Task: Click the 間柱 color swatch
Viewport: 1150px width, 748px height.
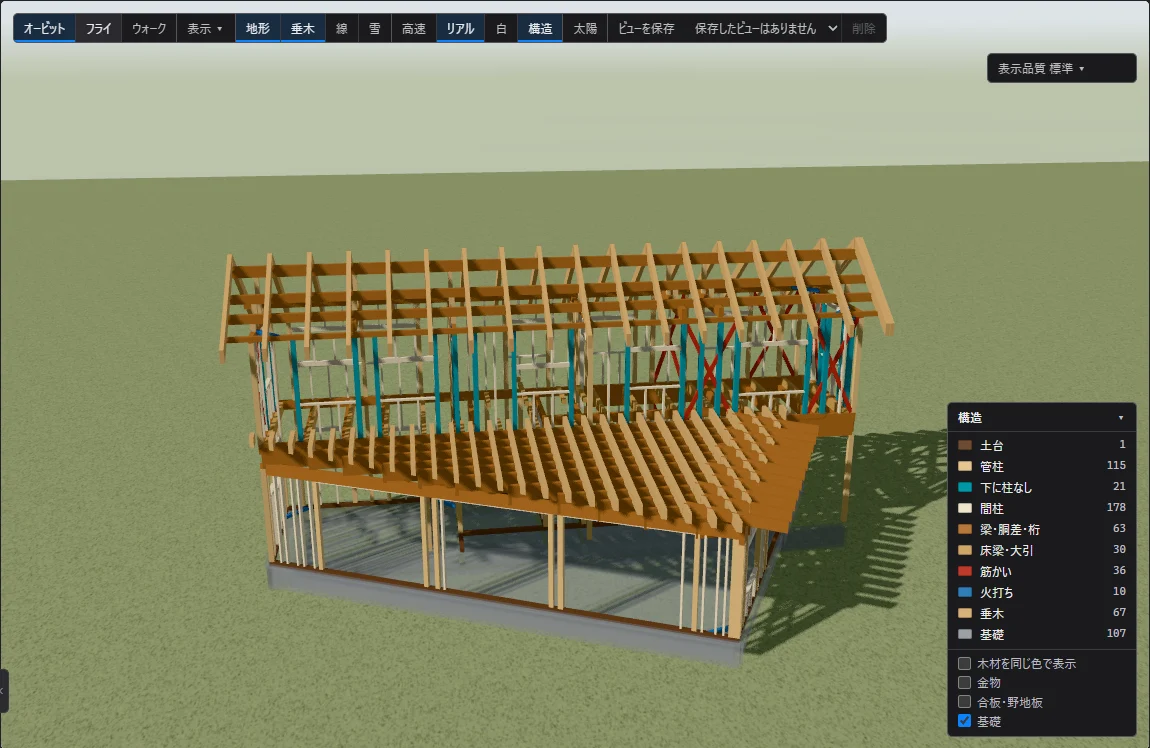Action: (965, 508)
